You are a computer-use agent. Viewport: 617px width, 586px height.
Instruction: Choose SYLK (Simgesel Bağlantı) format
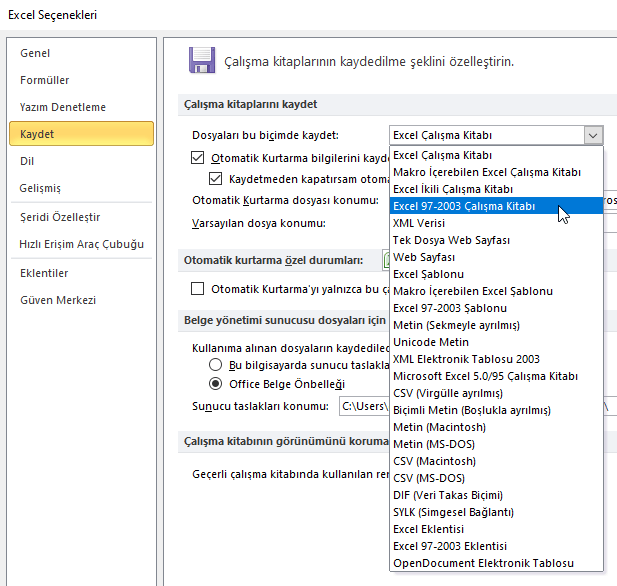(496, 512)
